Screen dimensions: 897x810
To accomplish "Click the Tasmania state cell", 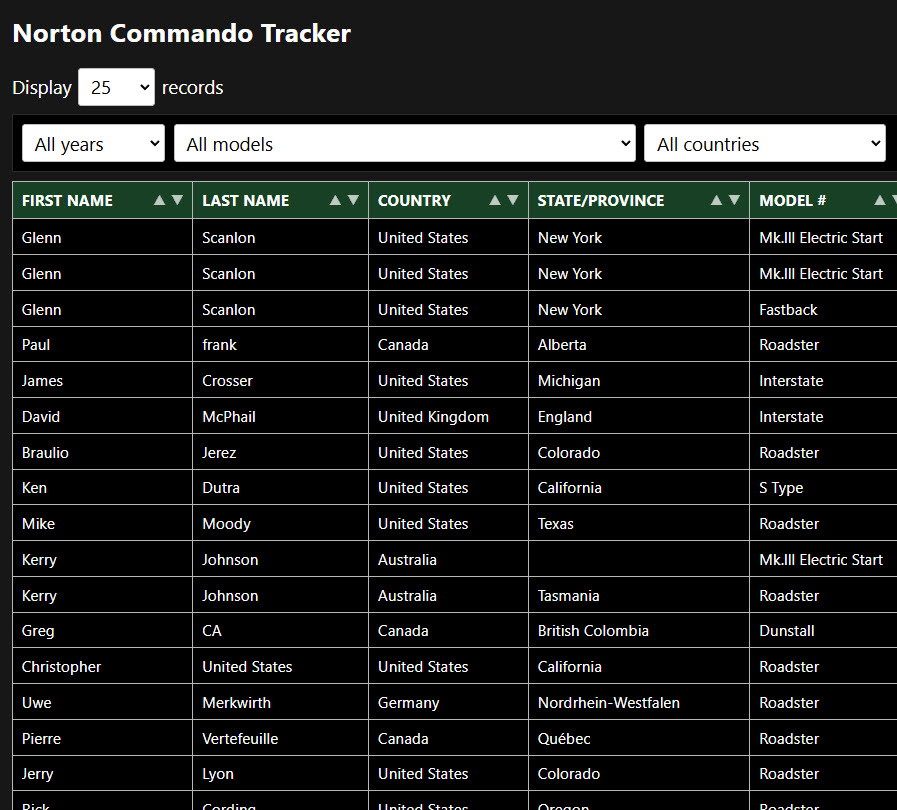I will [x=638, y=595].
